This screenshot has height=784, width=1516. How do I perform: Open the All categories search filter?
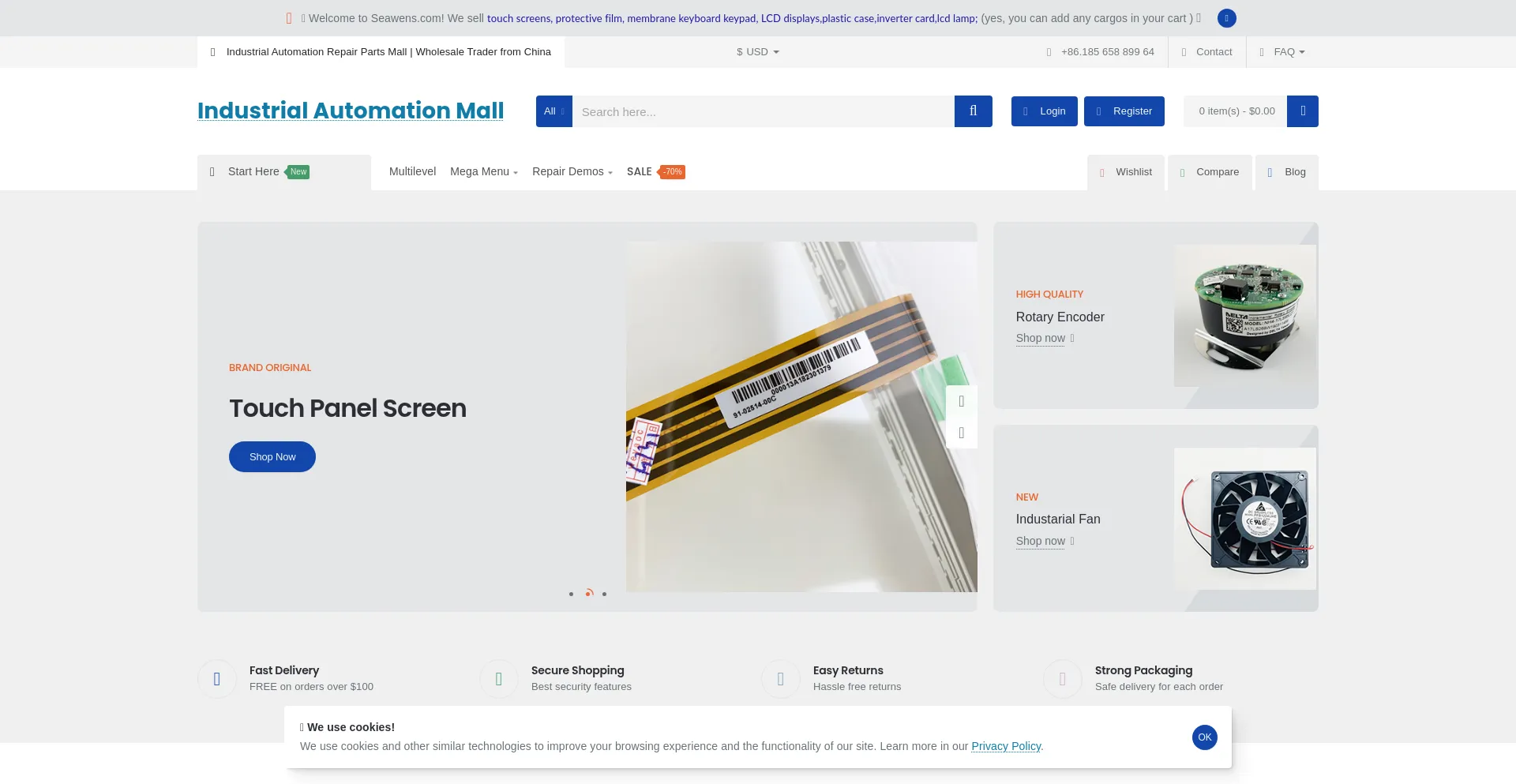coord(554,111)
